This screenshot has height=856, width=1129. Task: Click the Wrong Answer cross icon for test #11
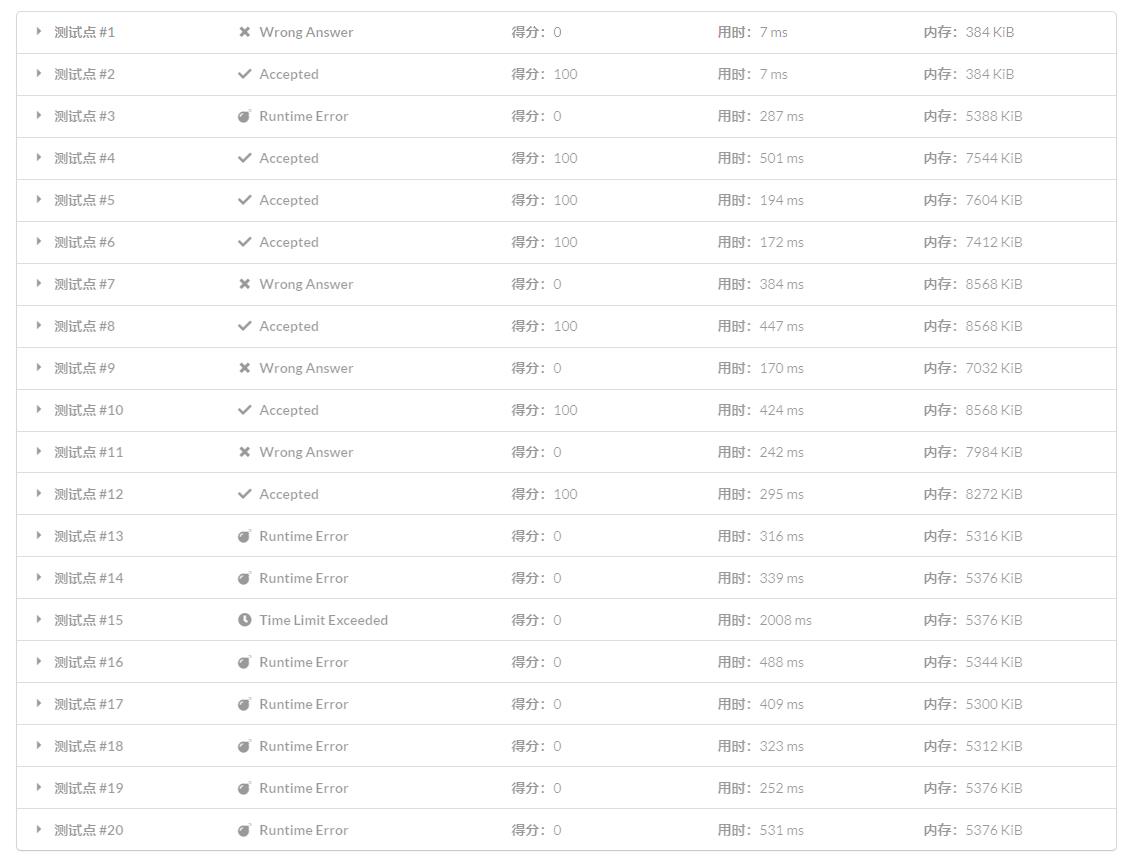pos(245,452)
